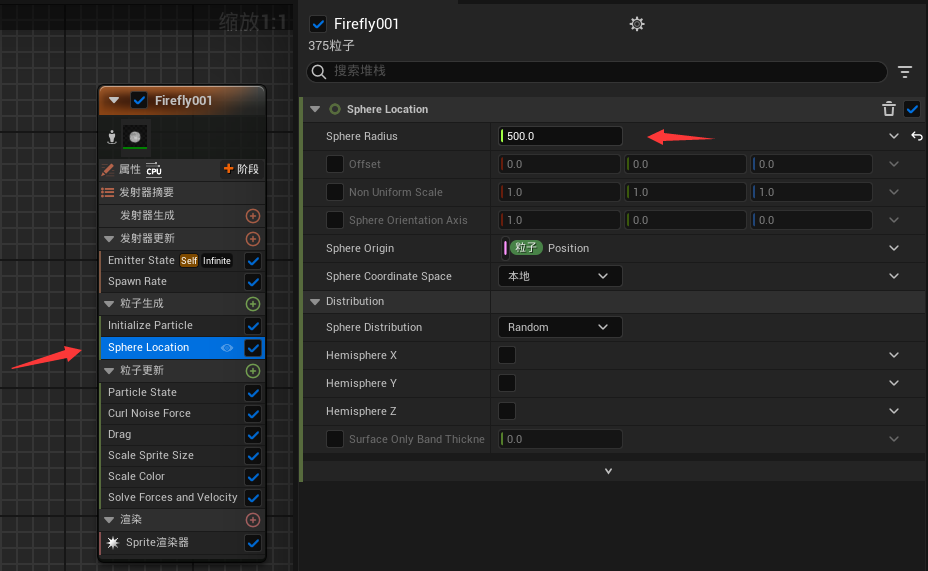Image resolution: width=928 pixels, height=571 pixels.
Task: Click the 粒子 Position binding in Sphere Origin
Action: click(x=550, y=248)
